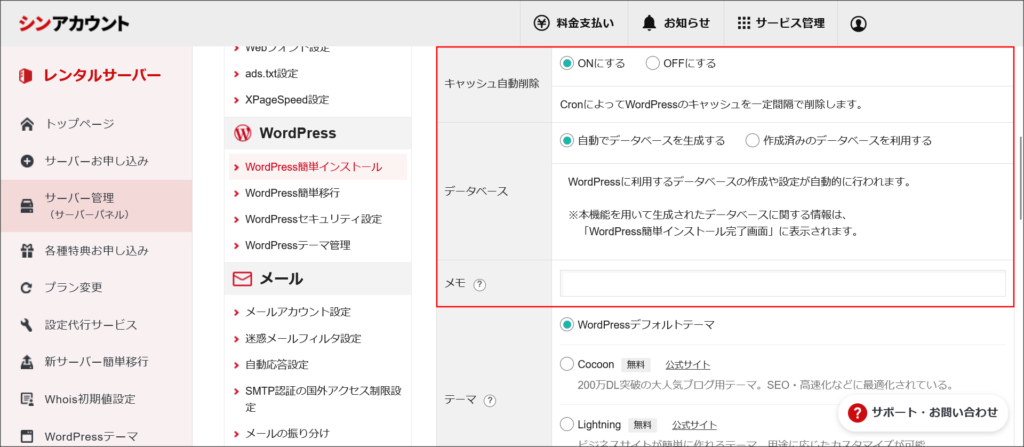1024x447 pixels.
Task: Click the server icon beside サーバー管理
Action: (27, 206)
